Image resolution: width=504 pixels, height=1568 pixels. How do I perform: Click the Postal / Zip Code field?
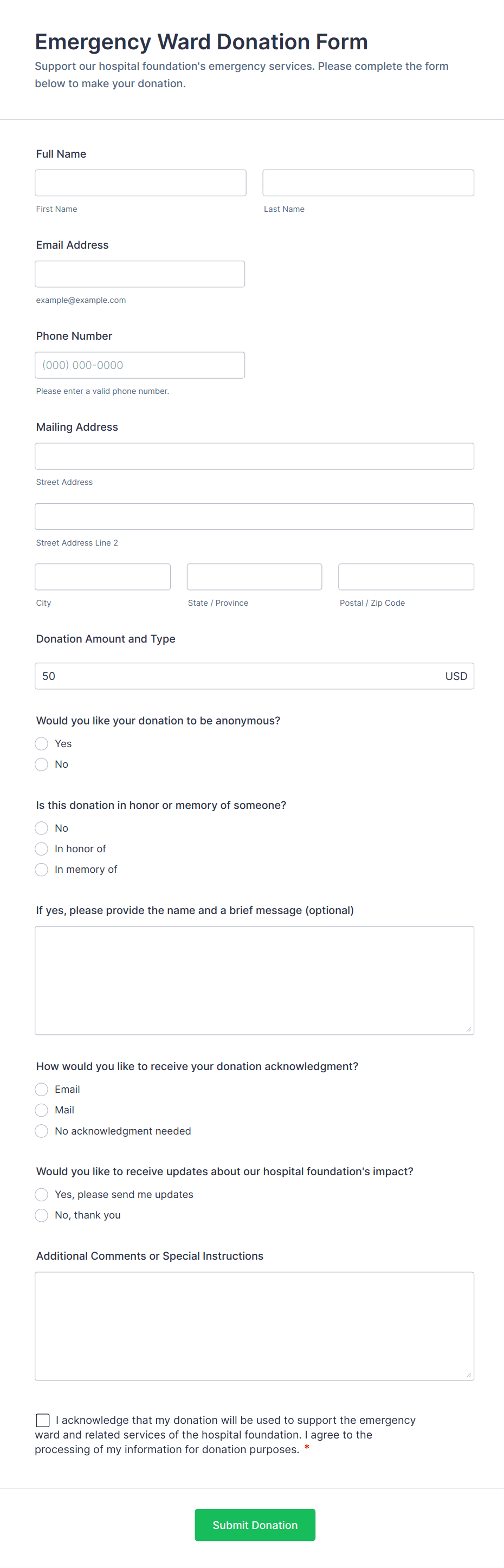[x=405, y=576]
